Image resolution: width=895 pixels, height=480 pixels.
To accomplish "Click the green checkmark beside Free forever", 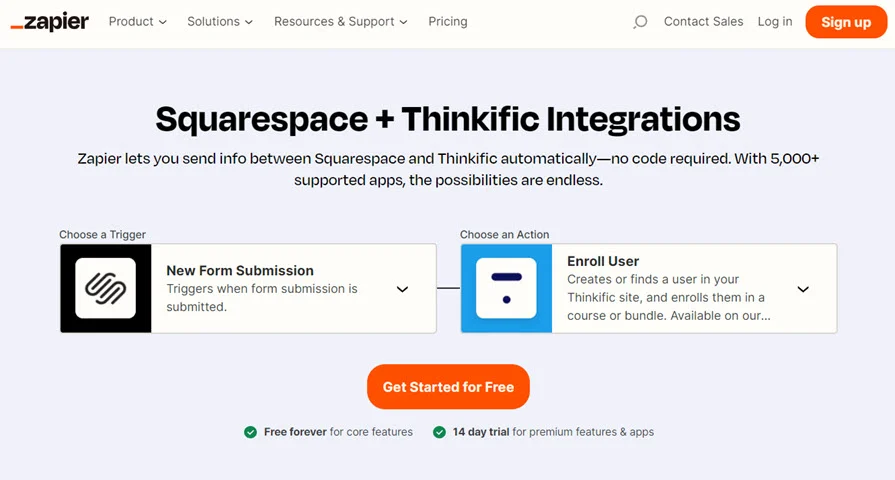I will 251,432.
